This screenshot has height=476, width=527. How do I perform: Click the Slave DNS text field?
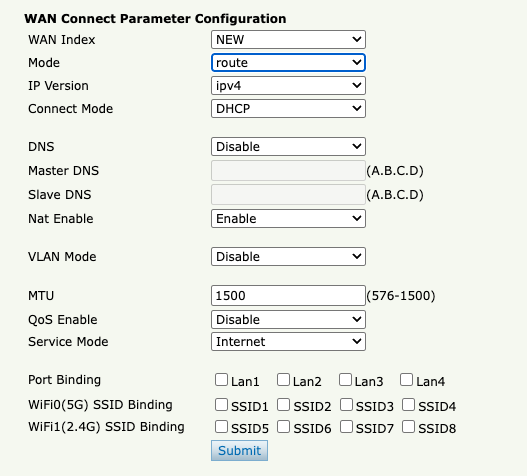point(288,194)
